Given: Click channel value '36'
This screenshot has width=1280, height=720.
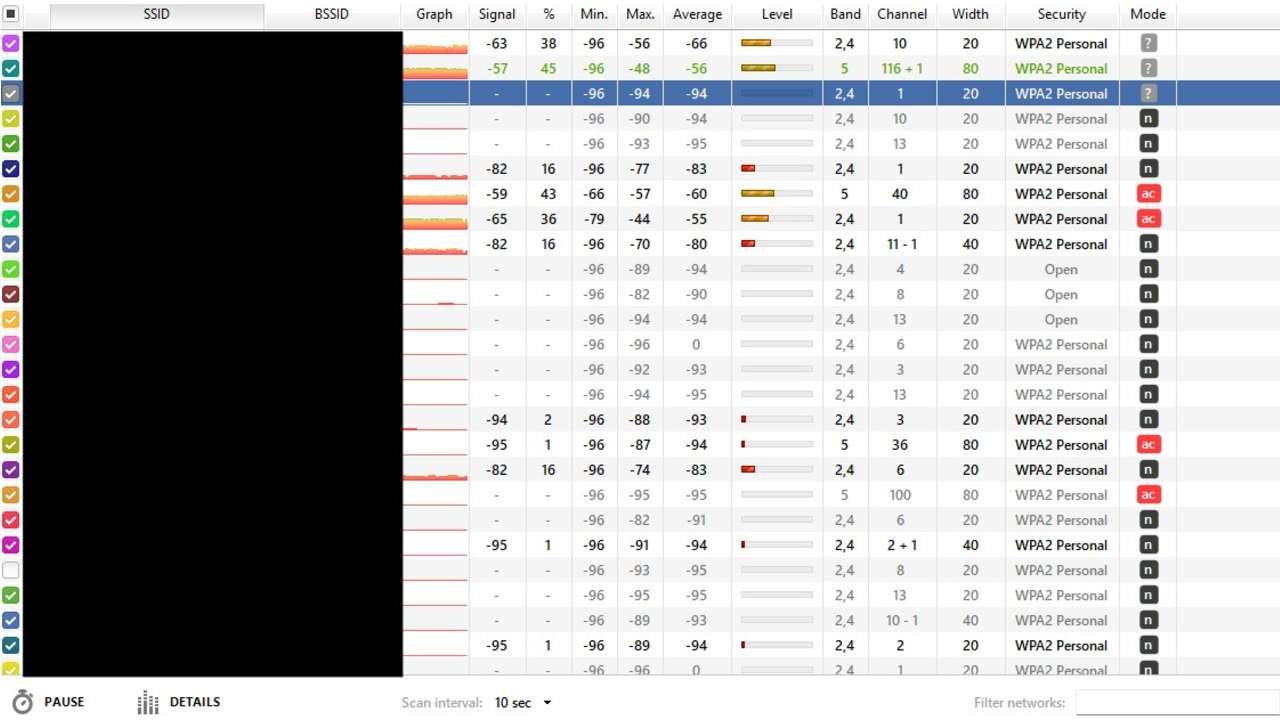Looking at the screenshot, I should coord(900,444).
